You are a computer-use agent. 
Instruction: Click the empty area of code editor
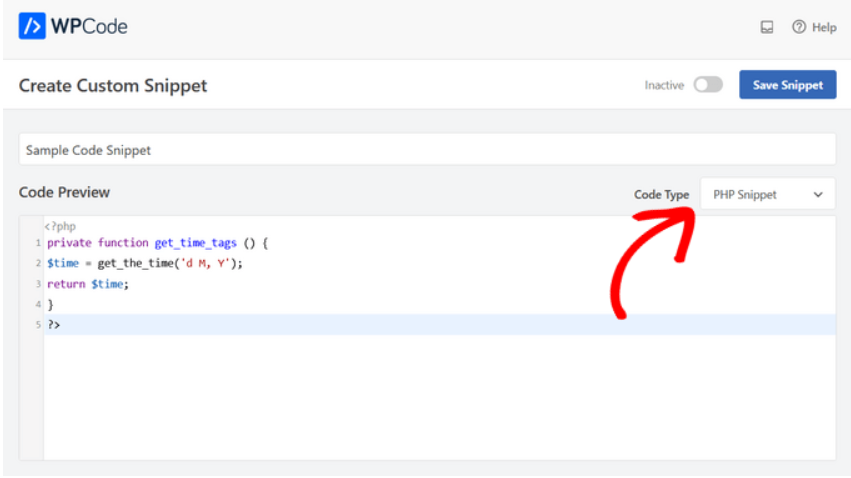tap(439, 397)
